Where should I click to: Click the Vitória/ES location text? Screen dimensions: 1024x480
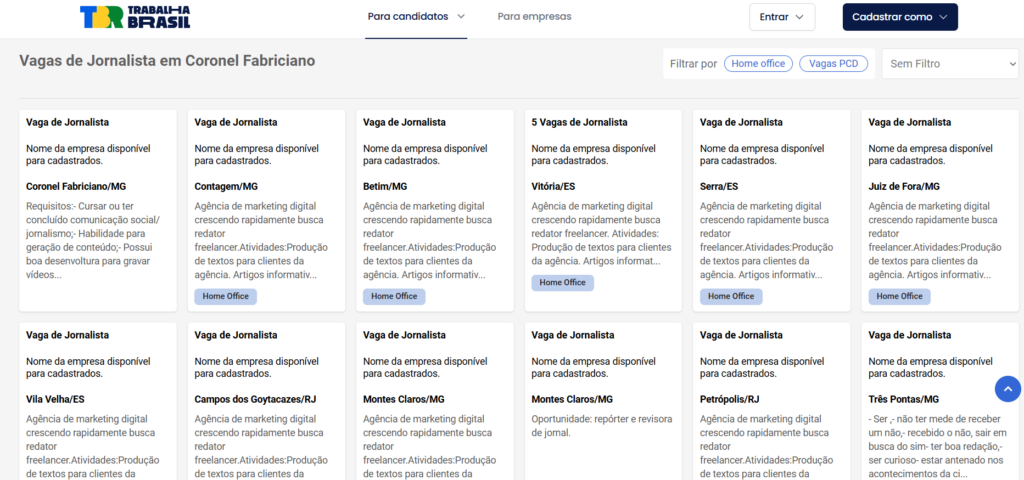click(553, 187)
